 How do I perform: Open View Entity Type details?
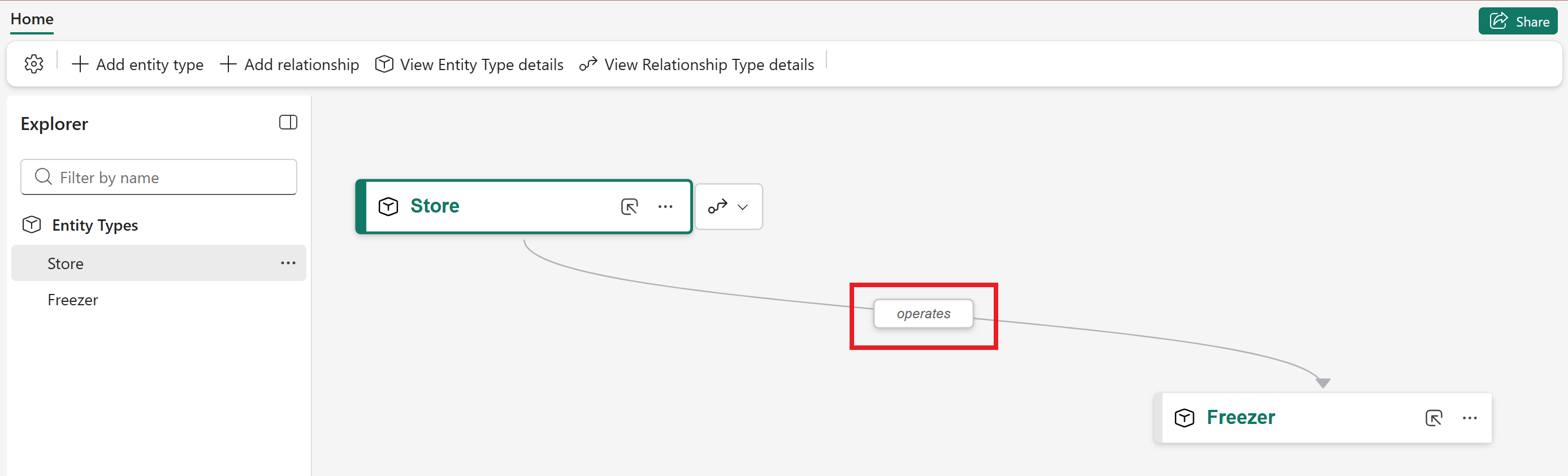pyautogui.click(x=469, y=64)
